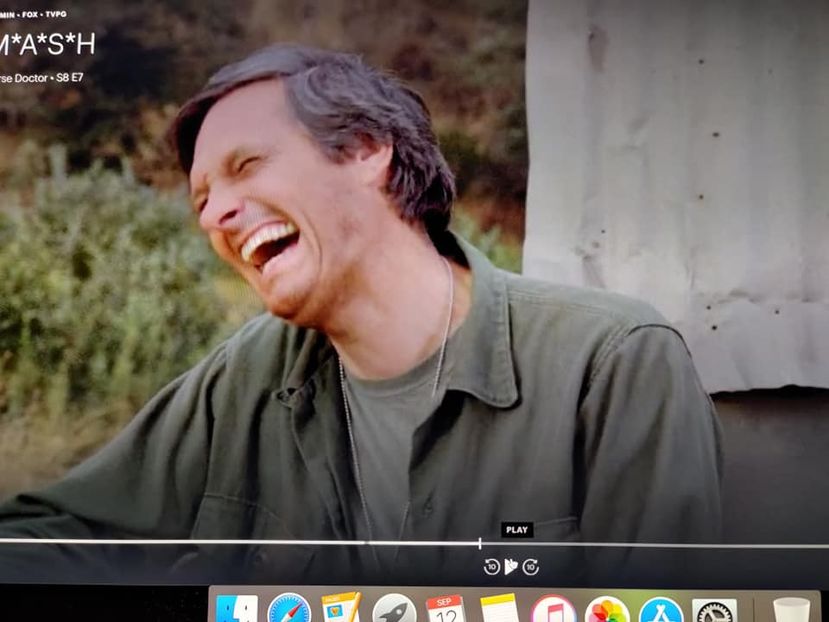
Task: Click the episode info 'Doctor • S8 E7'
Action: 49,78
